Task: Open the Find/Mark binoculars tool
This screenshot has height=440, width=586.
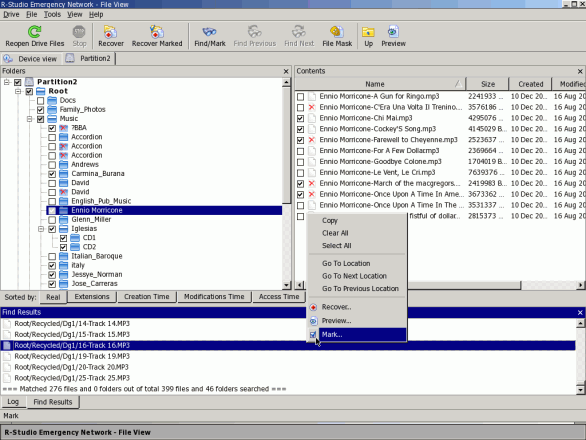Action: click(209, 31)
